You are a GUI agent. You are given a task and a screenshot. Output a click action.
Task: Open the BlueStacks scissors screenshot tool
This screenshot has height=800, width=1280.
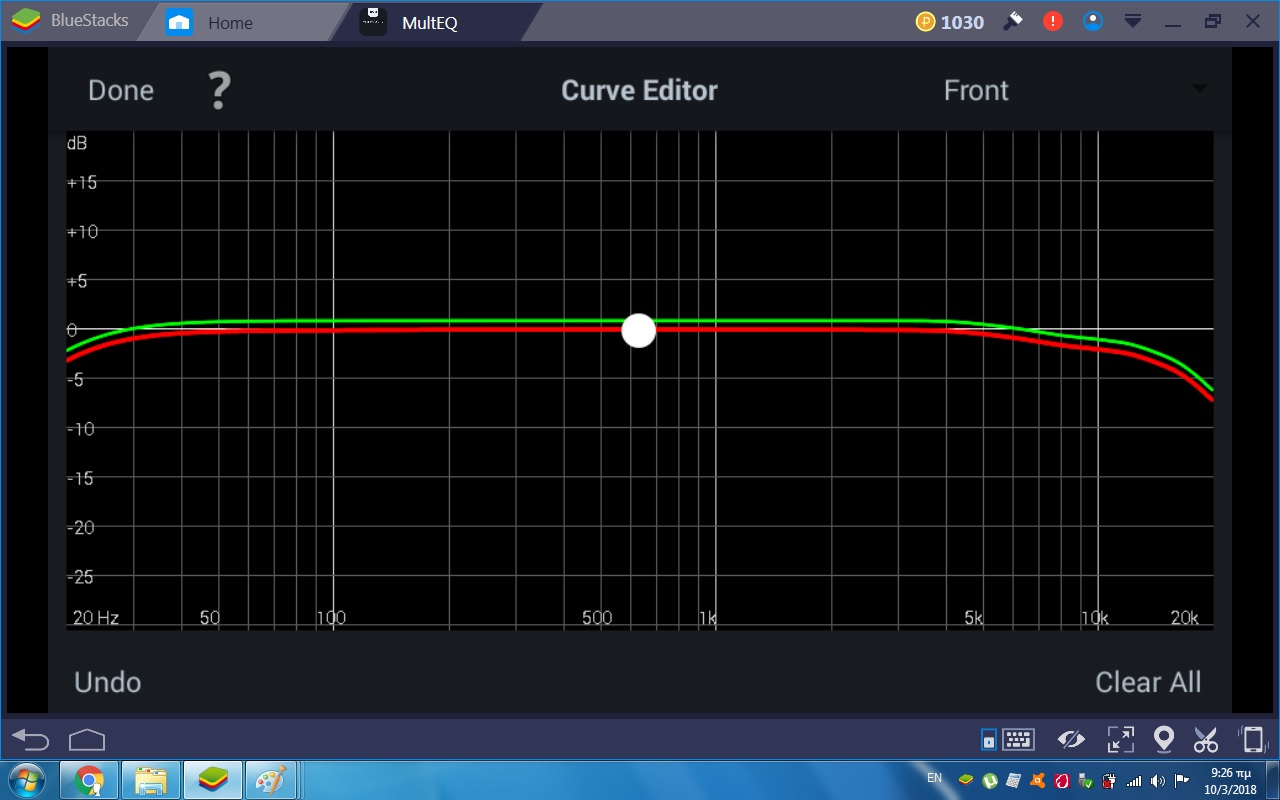1206,740
